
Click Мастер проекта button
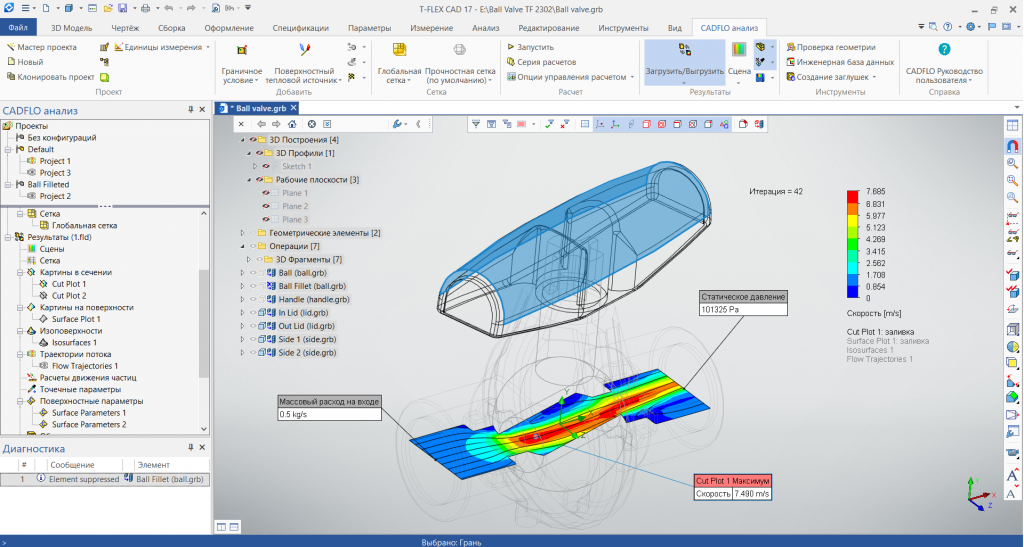(46, 47)
